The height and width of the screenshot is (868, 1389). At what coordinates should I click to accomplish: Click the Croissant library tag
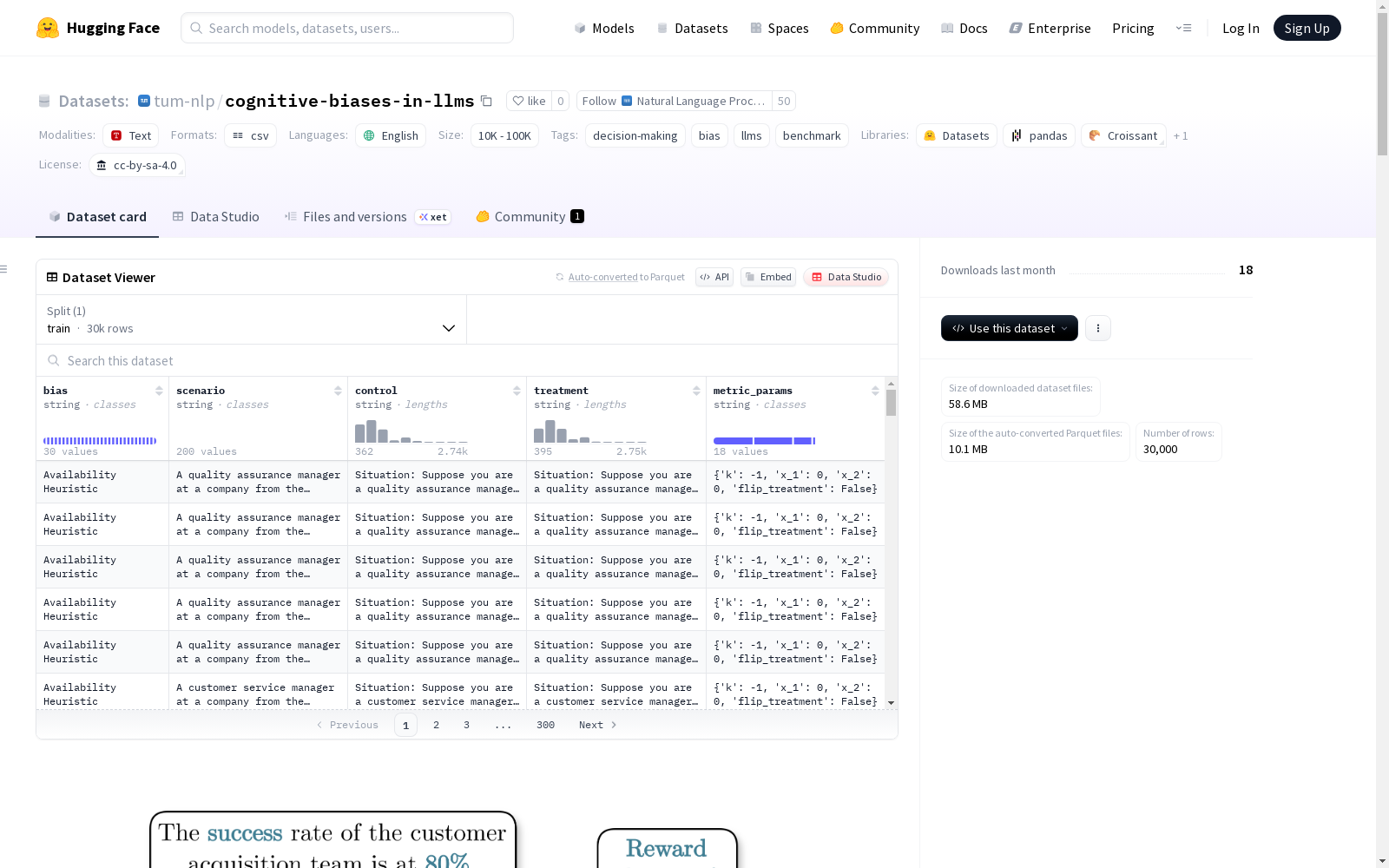(x=1123, y=135)
